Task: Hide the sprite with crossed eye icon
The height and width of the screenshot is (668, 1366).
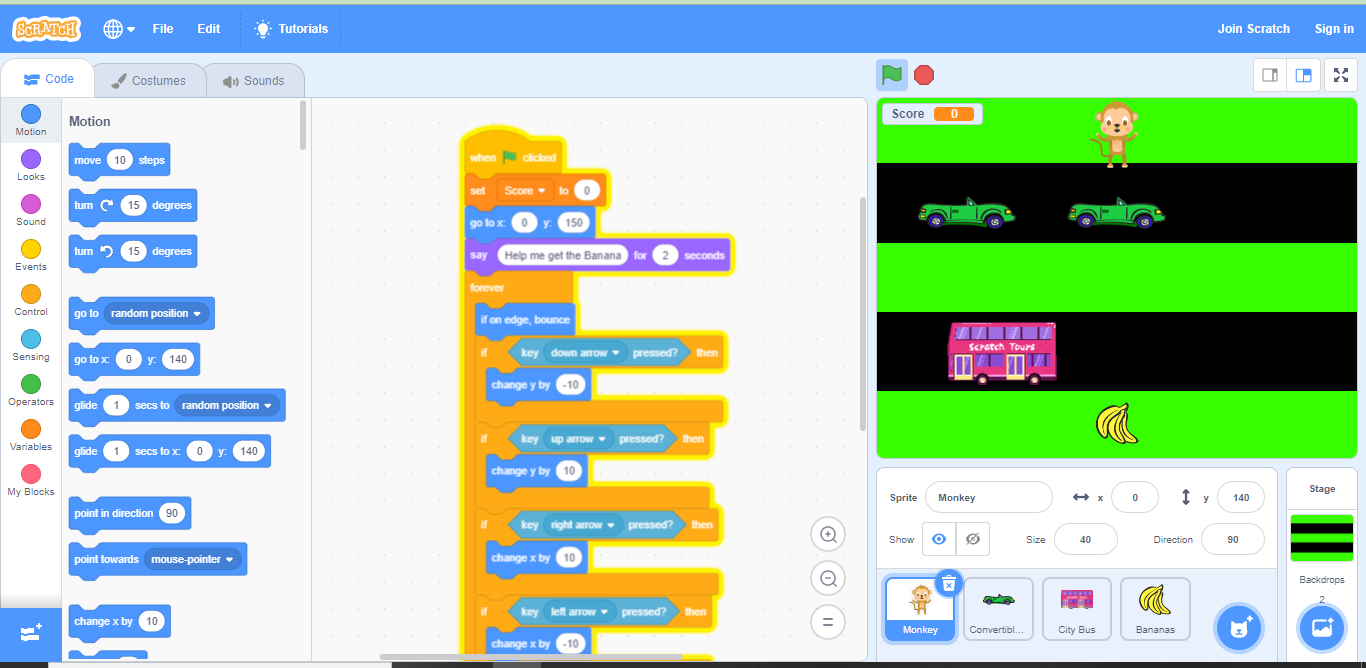Action: (972, 539)
